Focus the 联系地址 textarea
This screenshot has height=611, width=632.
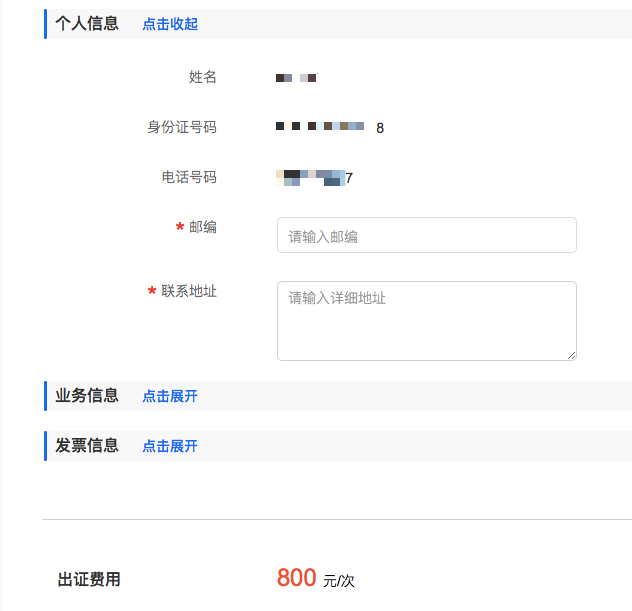[427, 321]
